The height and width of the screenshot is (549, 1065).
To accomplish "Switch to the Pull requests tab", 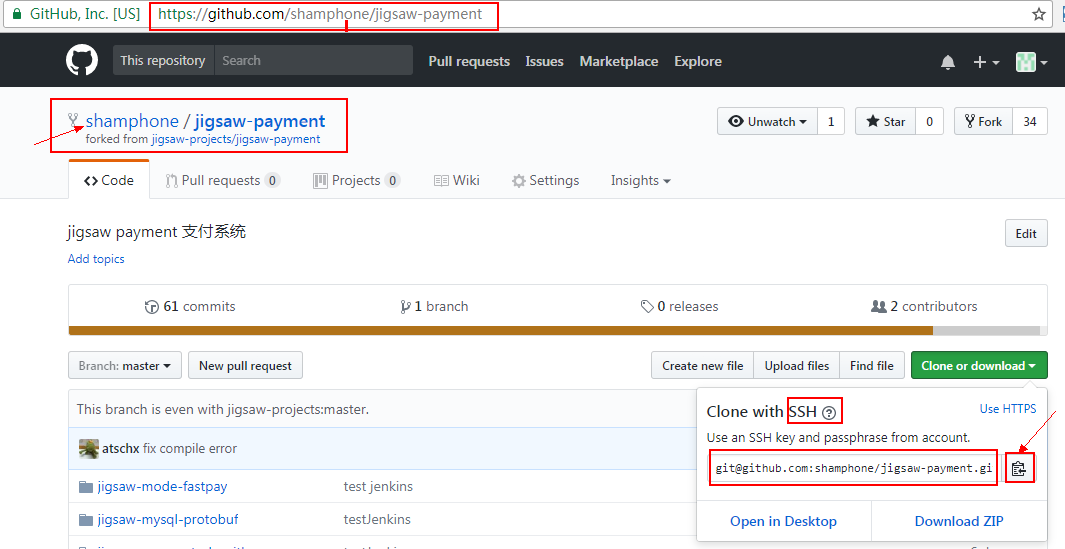I will pos(222,180).
